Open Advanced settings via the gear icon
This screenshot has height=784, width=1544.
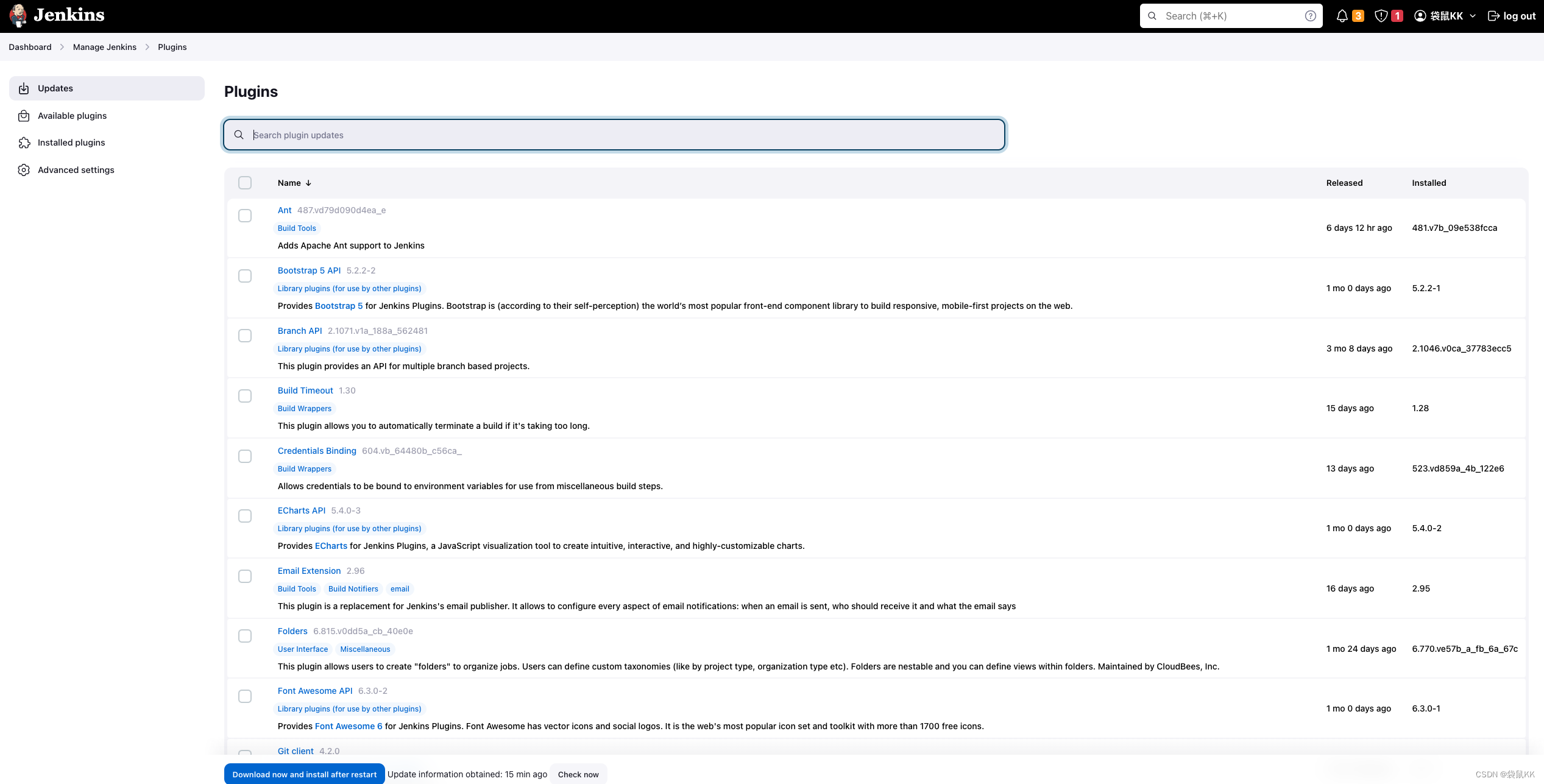click(x=24, y=170)
